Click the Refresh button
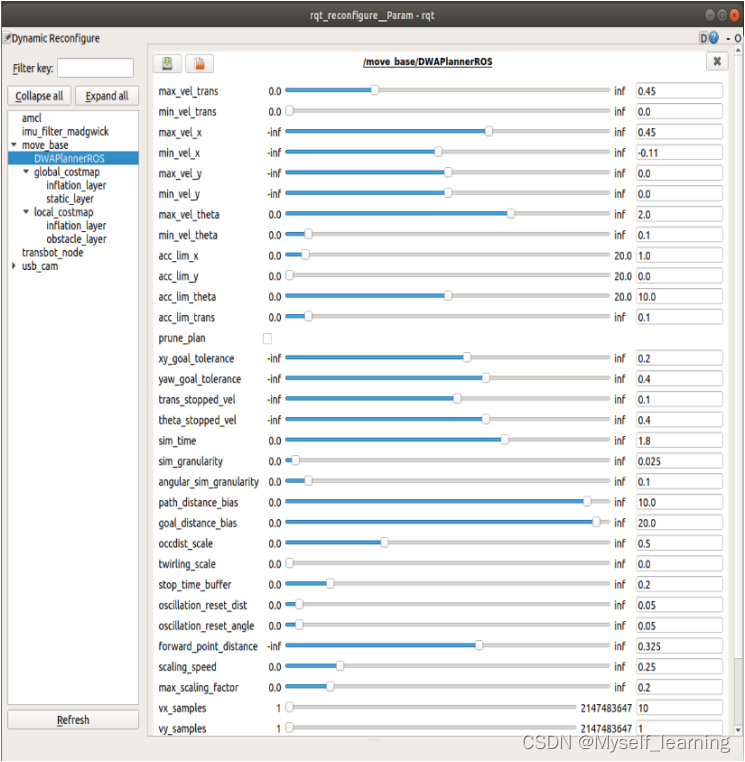Image resolution: width=745 pixels, height=762 pixels. (x=73, y=720)
